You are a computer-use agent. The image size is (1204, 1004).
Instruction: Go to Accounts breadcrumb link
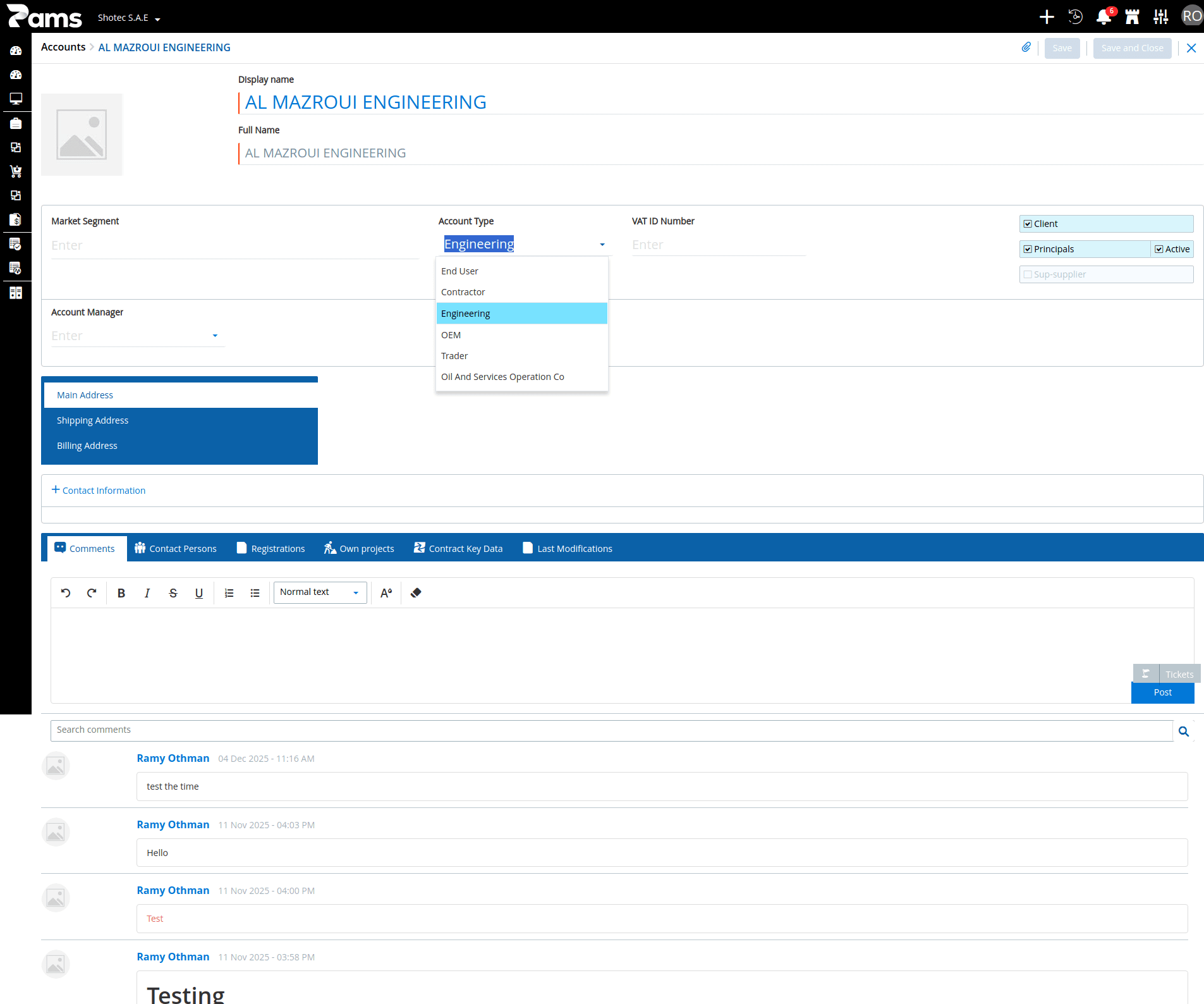pos(63,47)
